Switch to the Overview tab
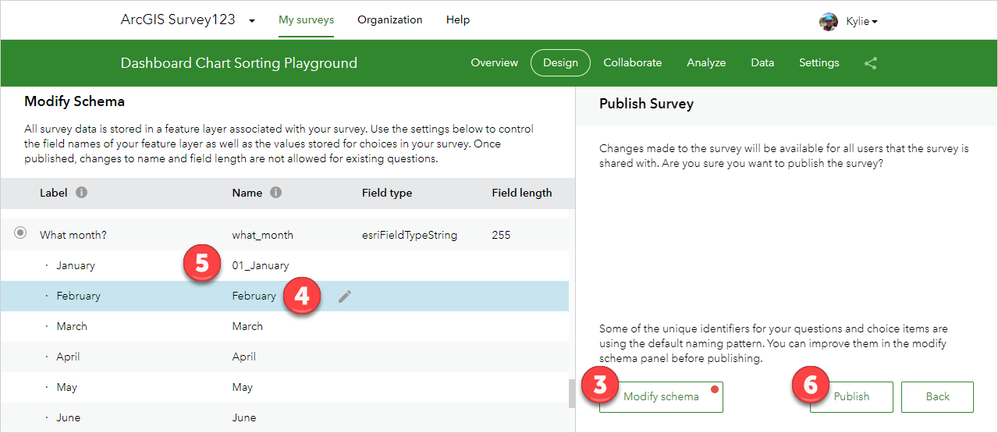The height and width of the screenshot is (433, 998). [495, 63]
